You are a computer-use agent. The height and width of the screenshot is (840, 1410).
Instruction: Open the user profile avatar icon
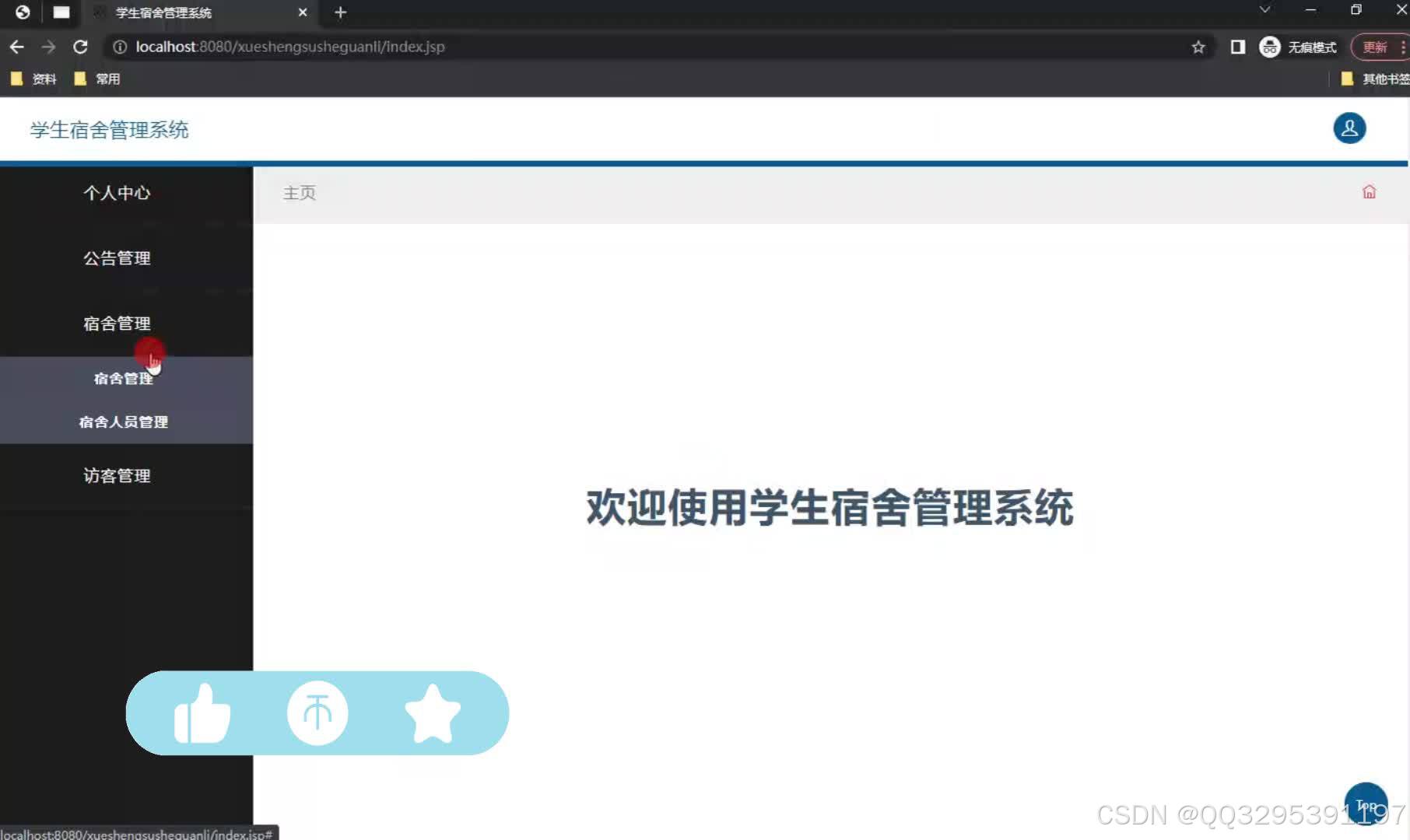1349,128
